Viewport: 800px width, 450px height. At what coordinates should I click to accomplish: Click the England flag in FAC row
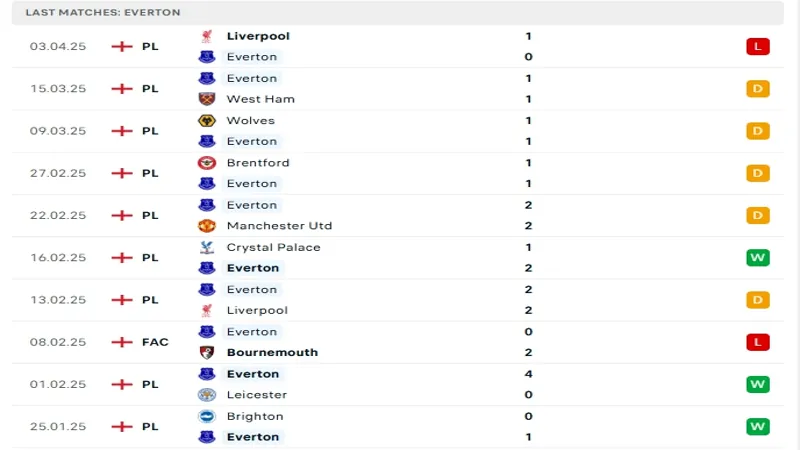click(122, 342)
